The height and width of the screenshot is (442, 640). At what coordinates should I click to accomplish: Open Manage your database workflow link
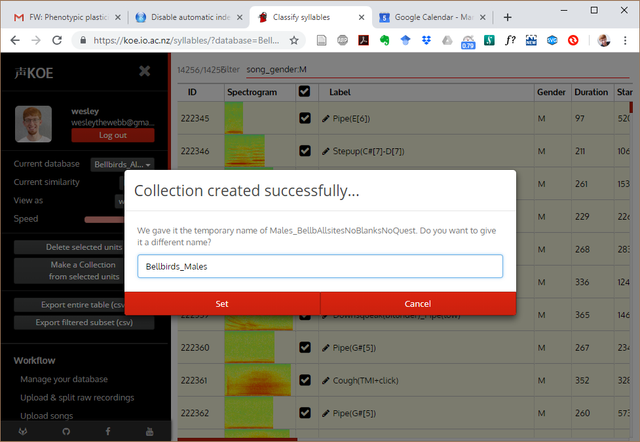point(64,379)
